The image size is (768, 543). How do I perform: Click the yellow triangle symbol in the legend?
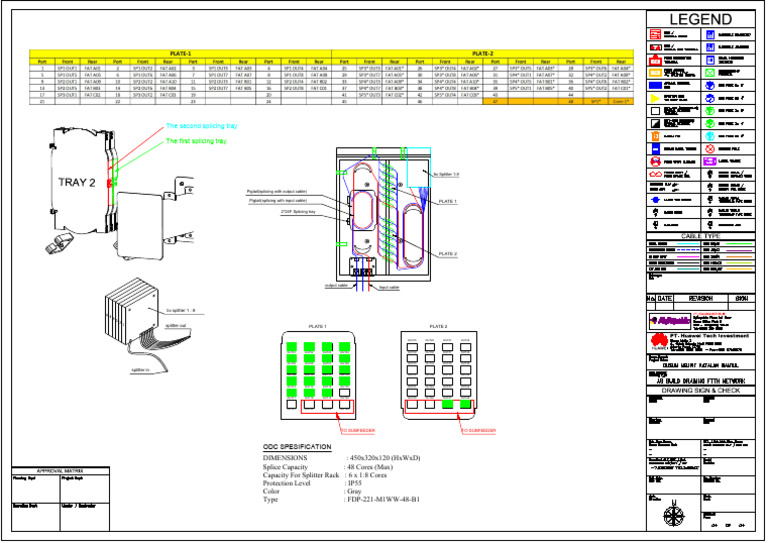tap(655, 98)
